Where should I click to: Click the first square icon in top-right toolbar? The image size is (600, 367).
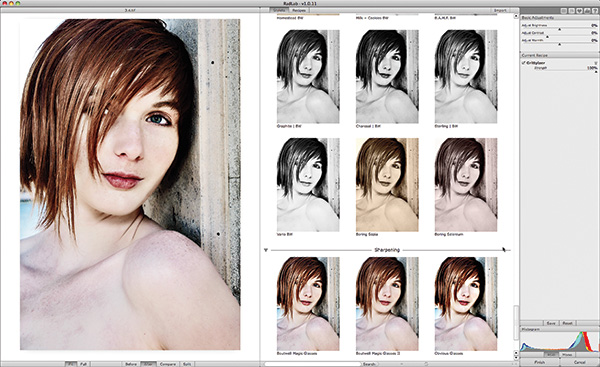[x=564, y=11]
